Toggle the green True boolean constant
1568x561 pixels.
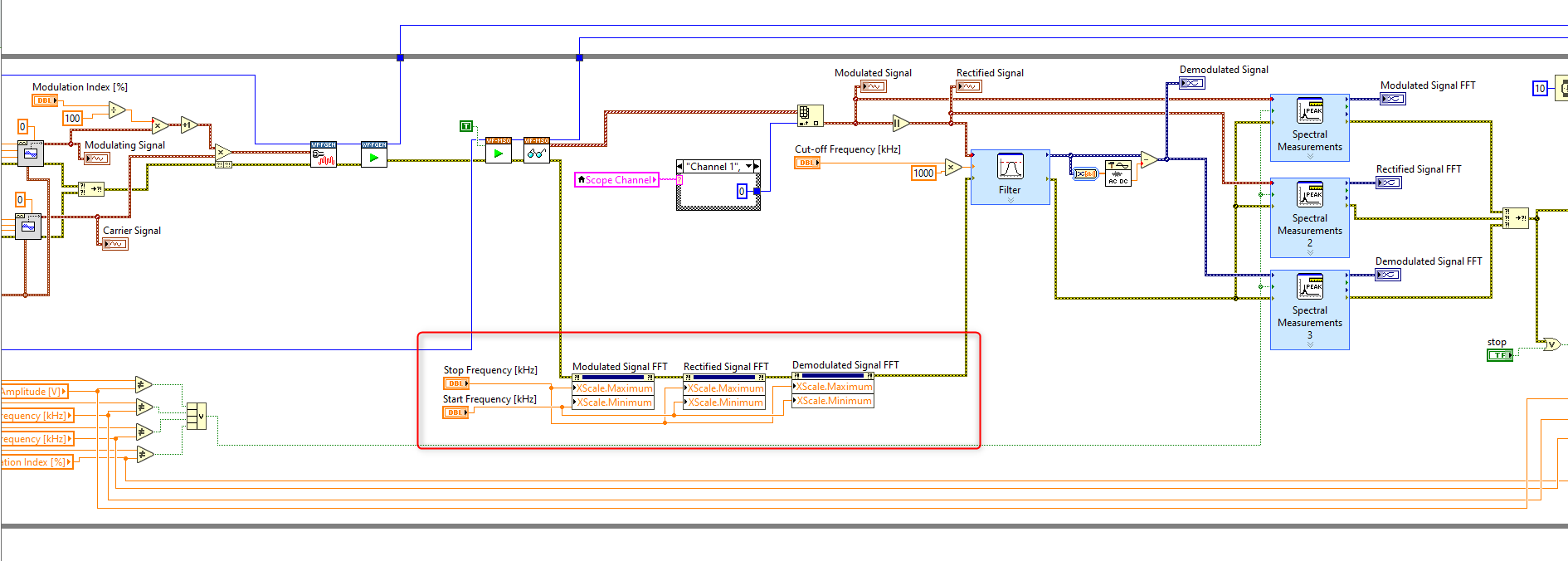tap(466, 126)
